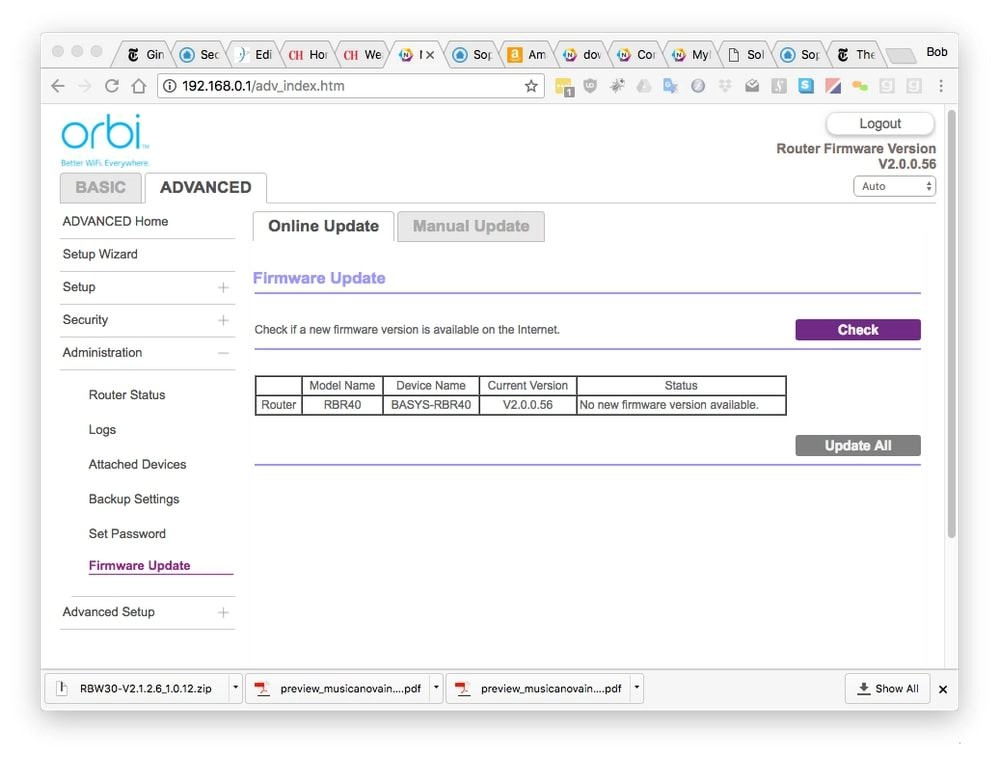Collapse the Administration sidebar section
Image resolution: width=999 pixels, height=759 pixels.
[223, 353]
